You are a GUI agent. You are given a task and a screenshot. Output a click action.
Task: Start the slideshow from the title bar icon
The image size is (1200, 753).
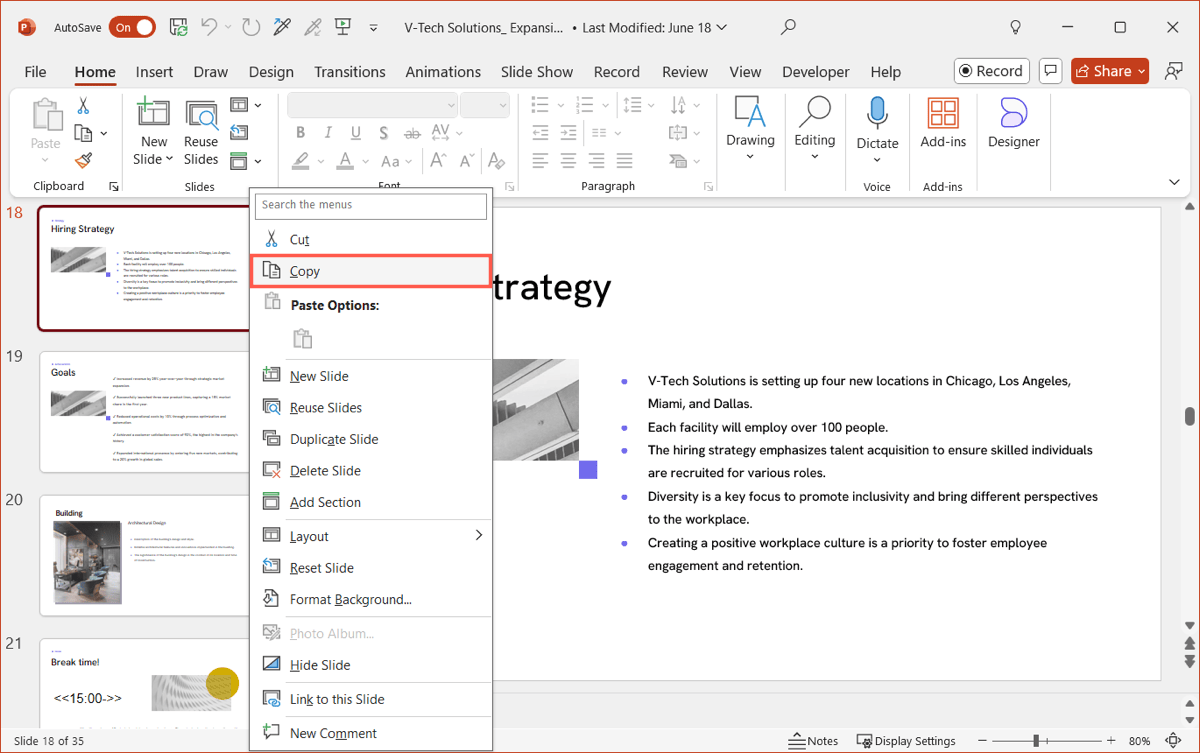click(343, 28)
